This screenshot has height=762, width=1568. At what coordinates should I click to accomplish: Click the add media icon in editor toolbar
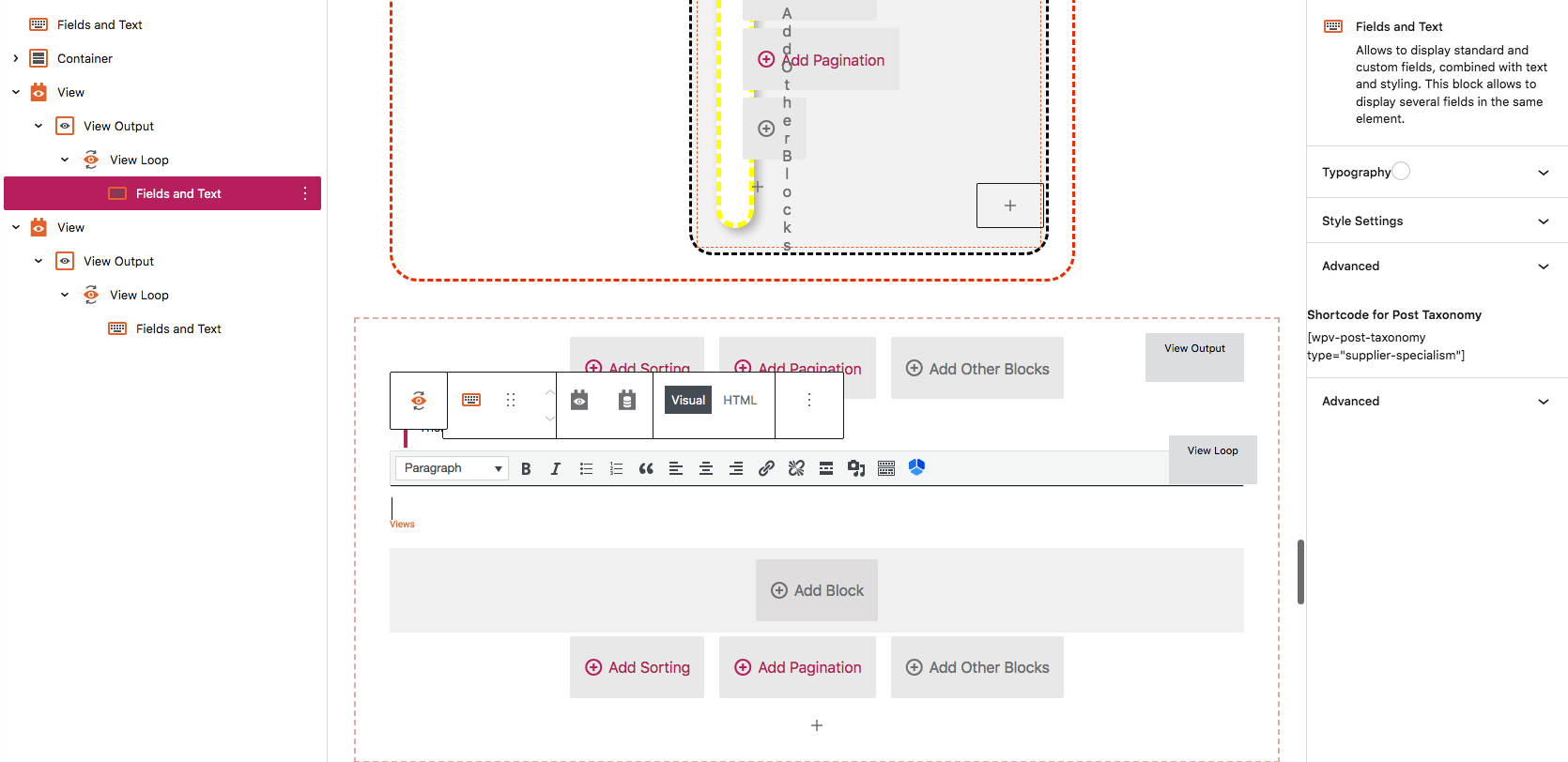[856, 468]
